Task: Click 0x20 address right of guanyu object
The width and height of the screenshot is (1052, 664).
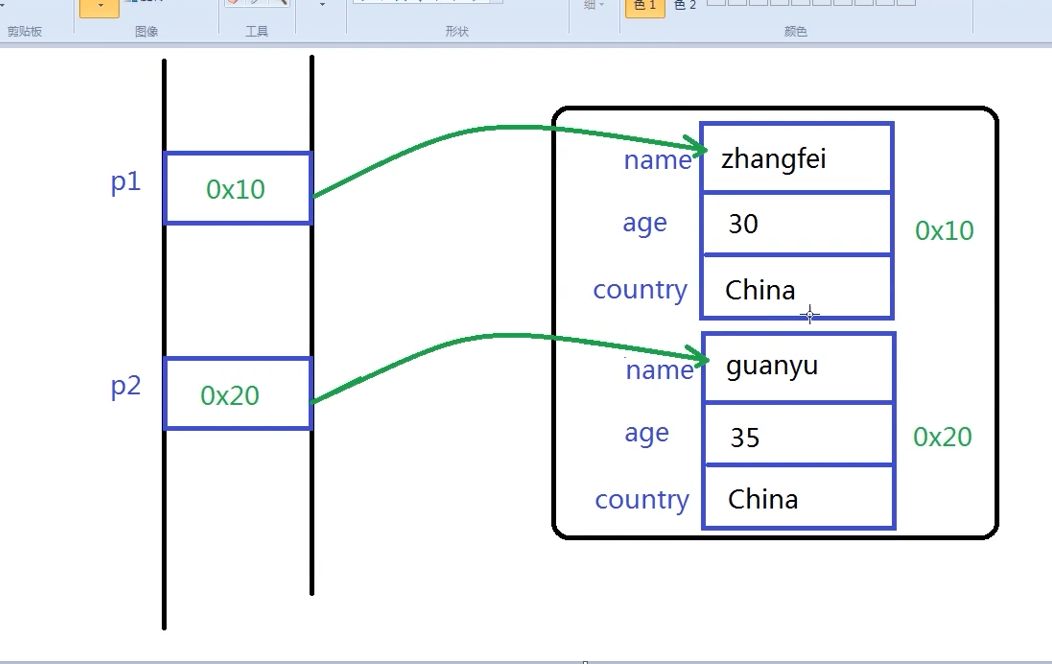Action: click(942, 437)
